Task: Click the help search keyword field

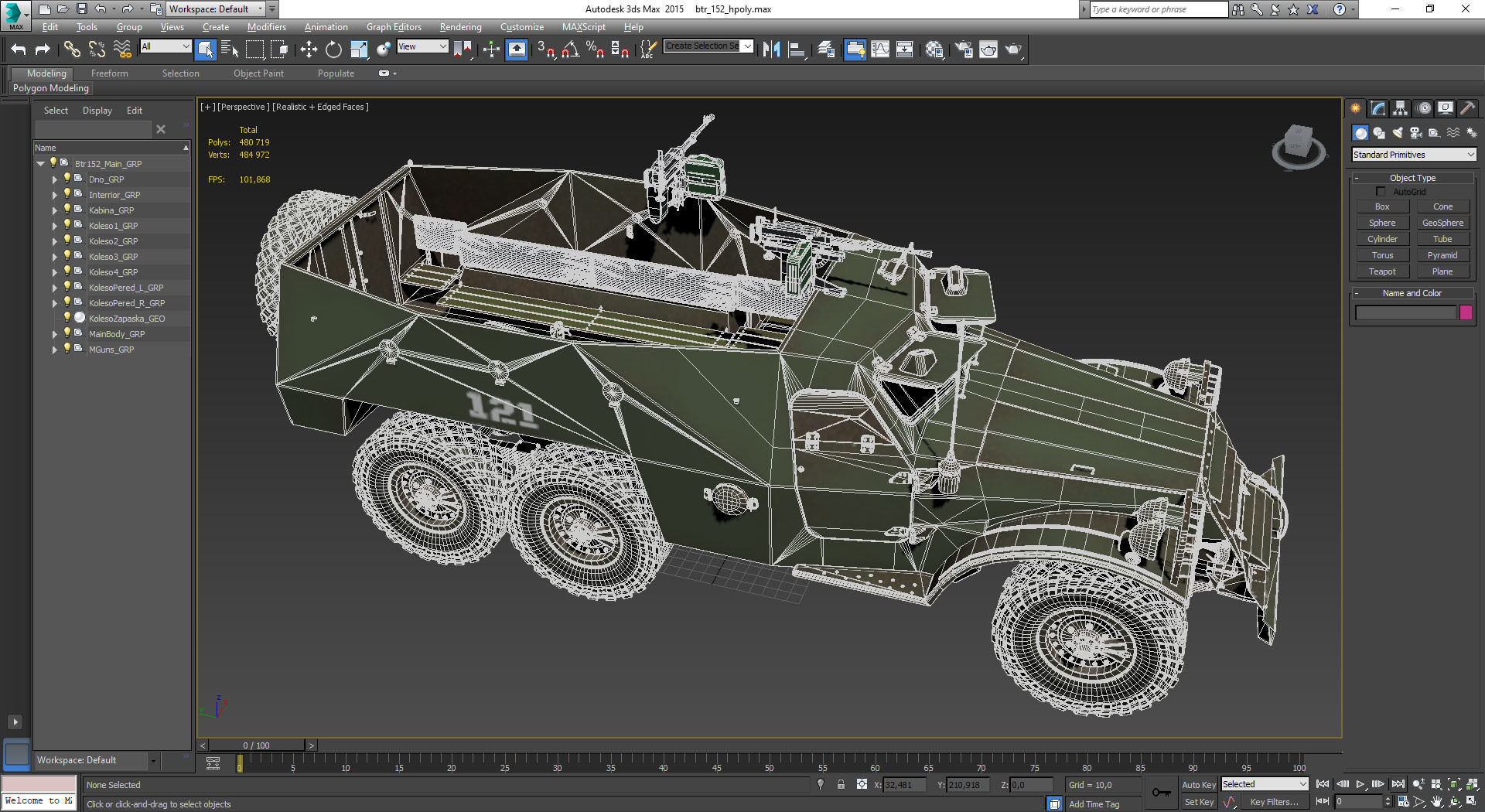Action: (1158, 9)
